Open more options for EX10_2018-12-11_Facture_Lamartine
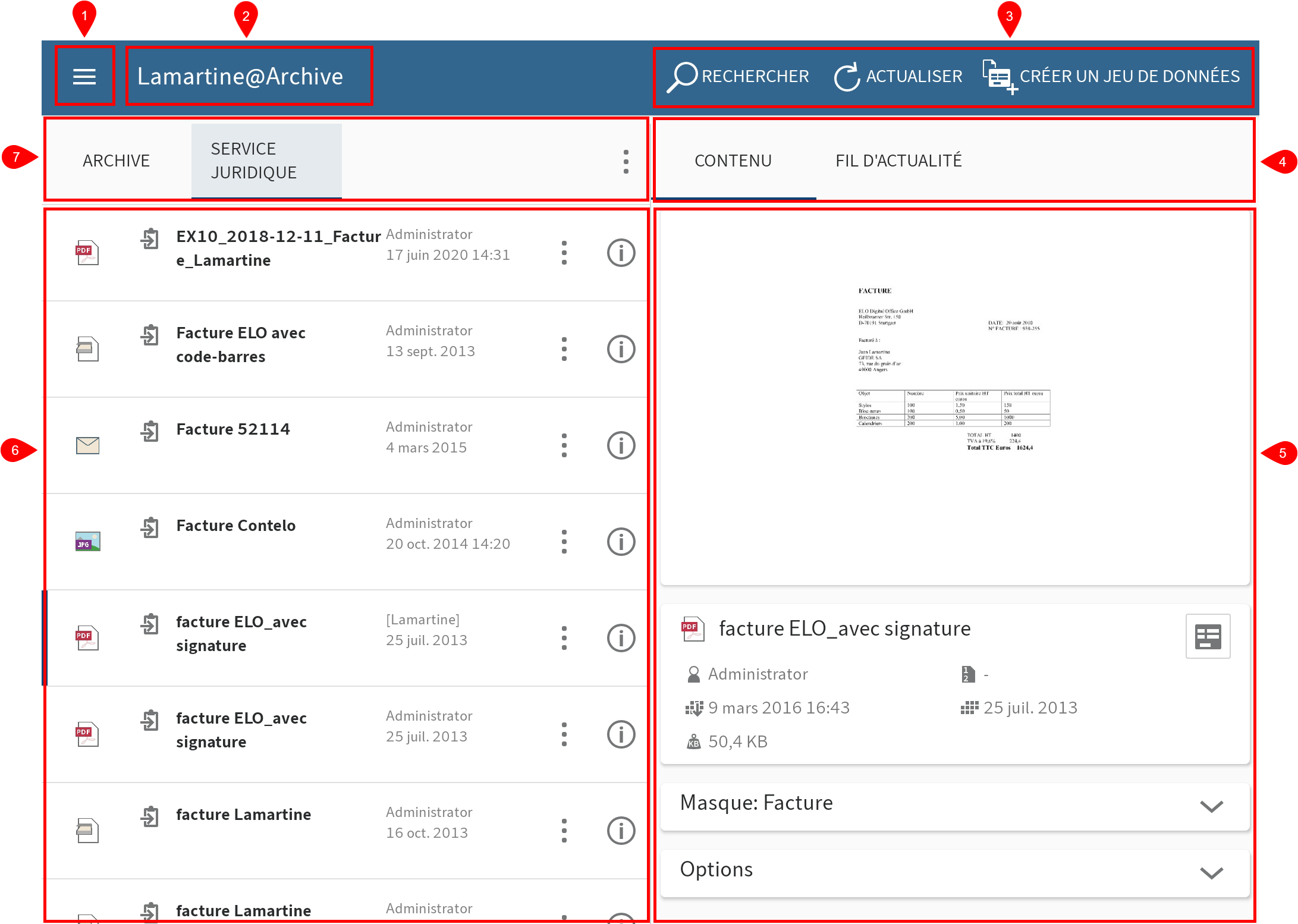This screenshot has height=924, width=1298. point(564,253)
